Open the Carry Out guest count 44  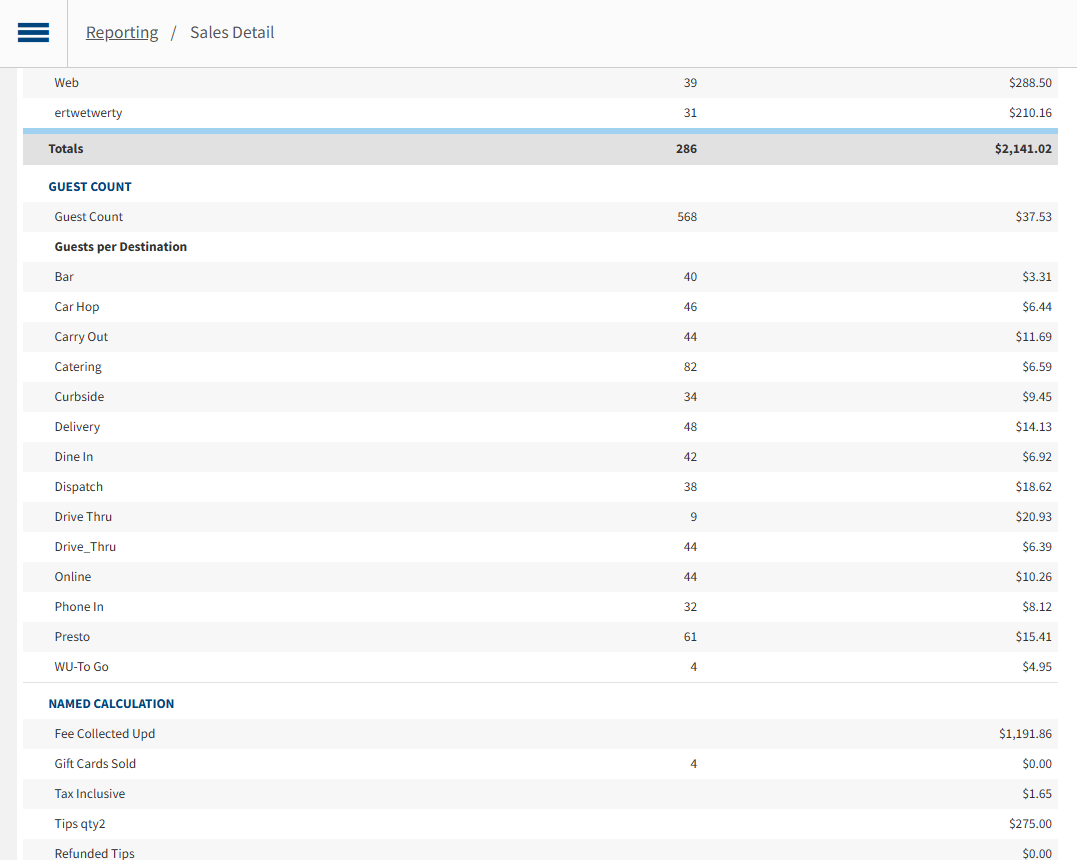pyautogui.click(x=689, y=336)
